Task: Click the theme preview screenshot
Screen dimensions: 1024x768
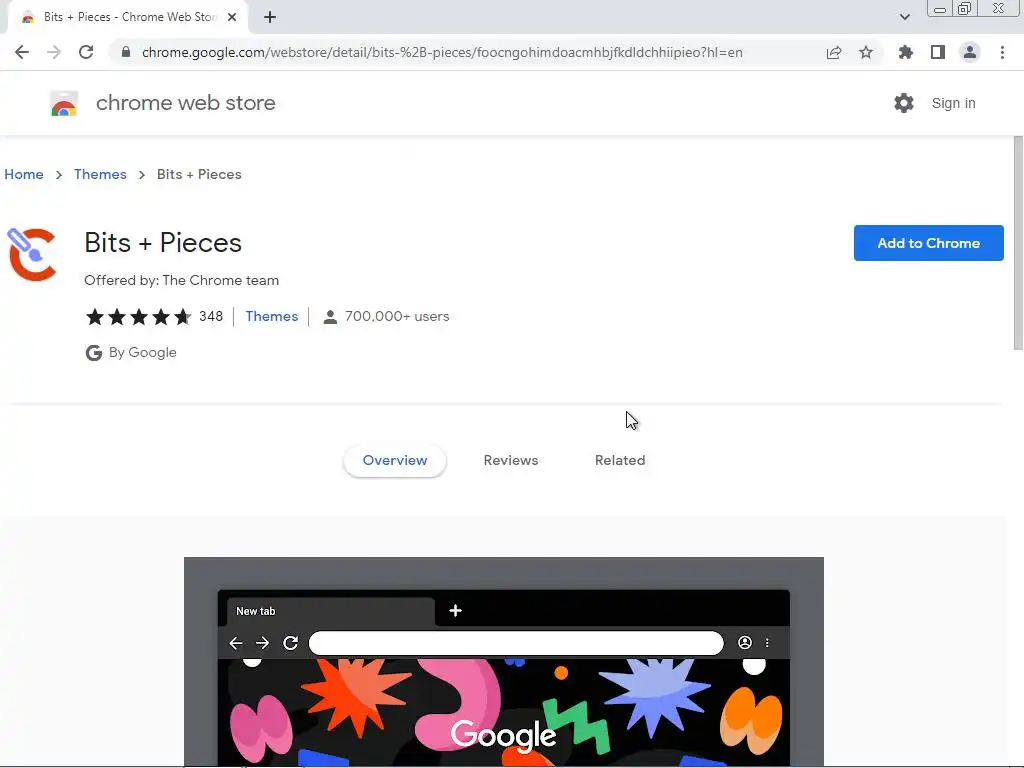Action: (x=504, y=662)
